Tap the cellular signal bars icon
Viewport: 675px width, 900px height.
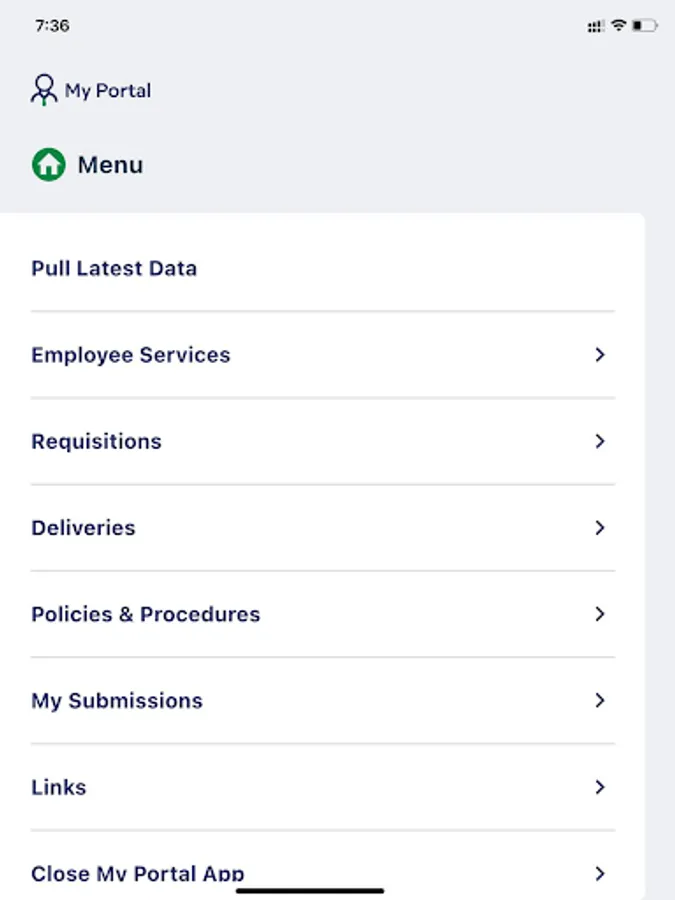(597, 25)
